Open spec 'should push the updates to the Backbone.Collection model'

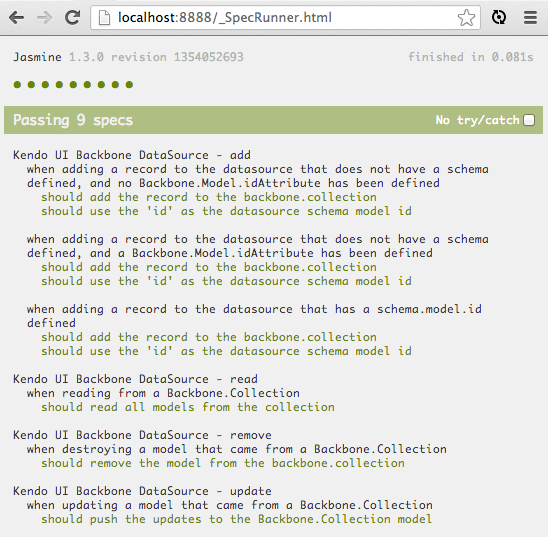[237, 519]
